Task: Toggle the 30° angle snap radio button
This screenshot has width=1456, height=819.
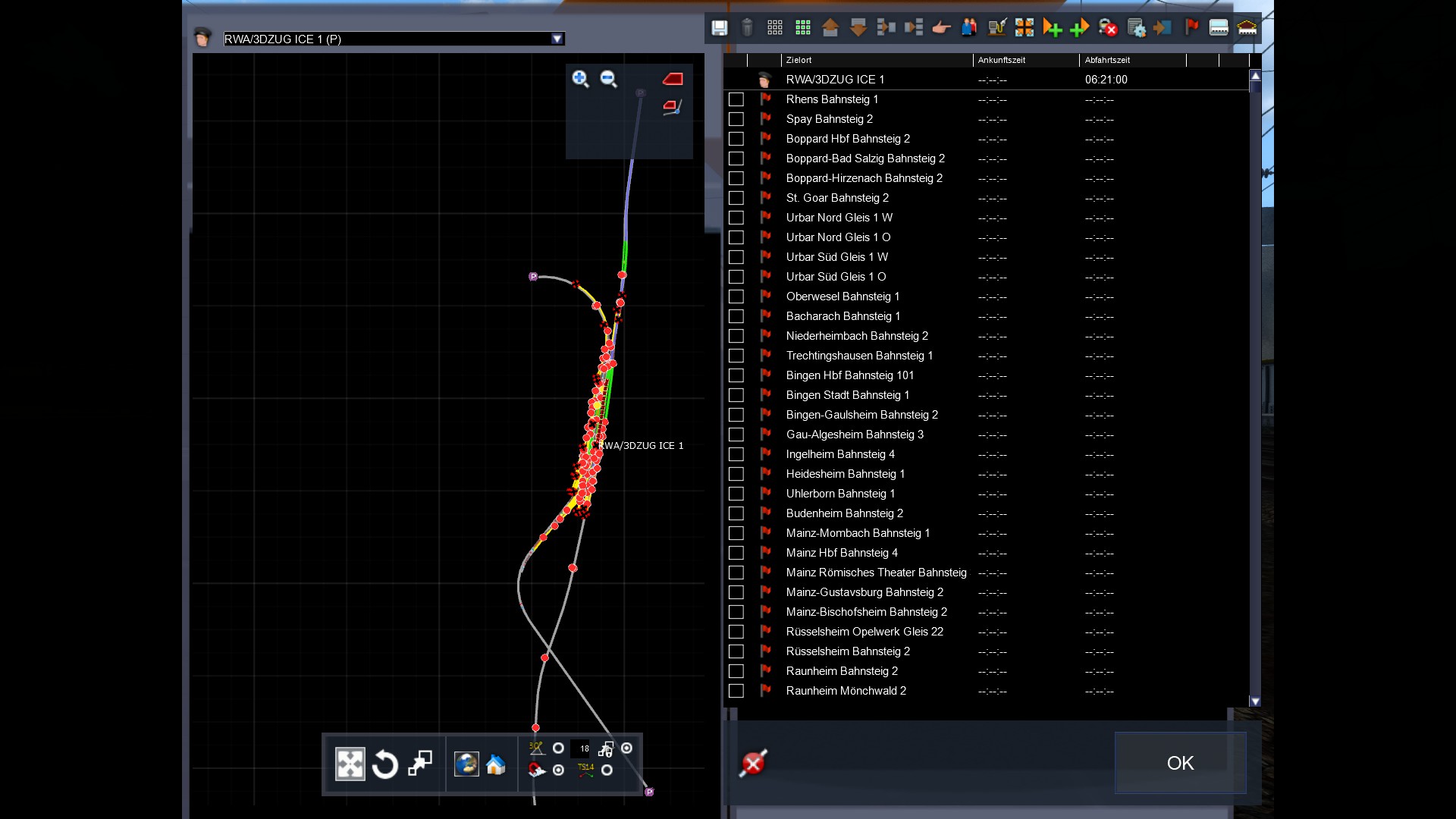Action: [558, 748]
